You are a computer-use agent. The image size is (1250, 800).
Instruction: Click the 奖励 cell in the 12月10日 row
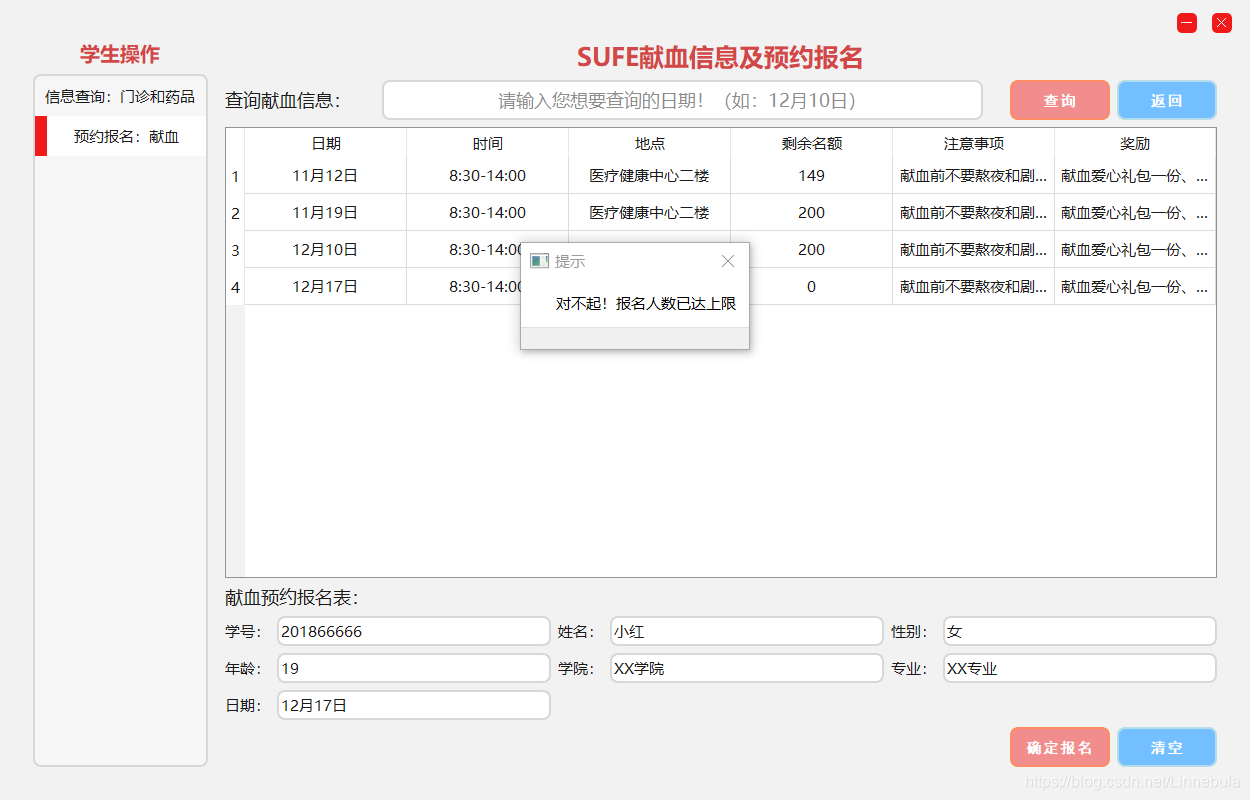pyautogui.click(x=1135, y=250)
